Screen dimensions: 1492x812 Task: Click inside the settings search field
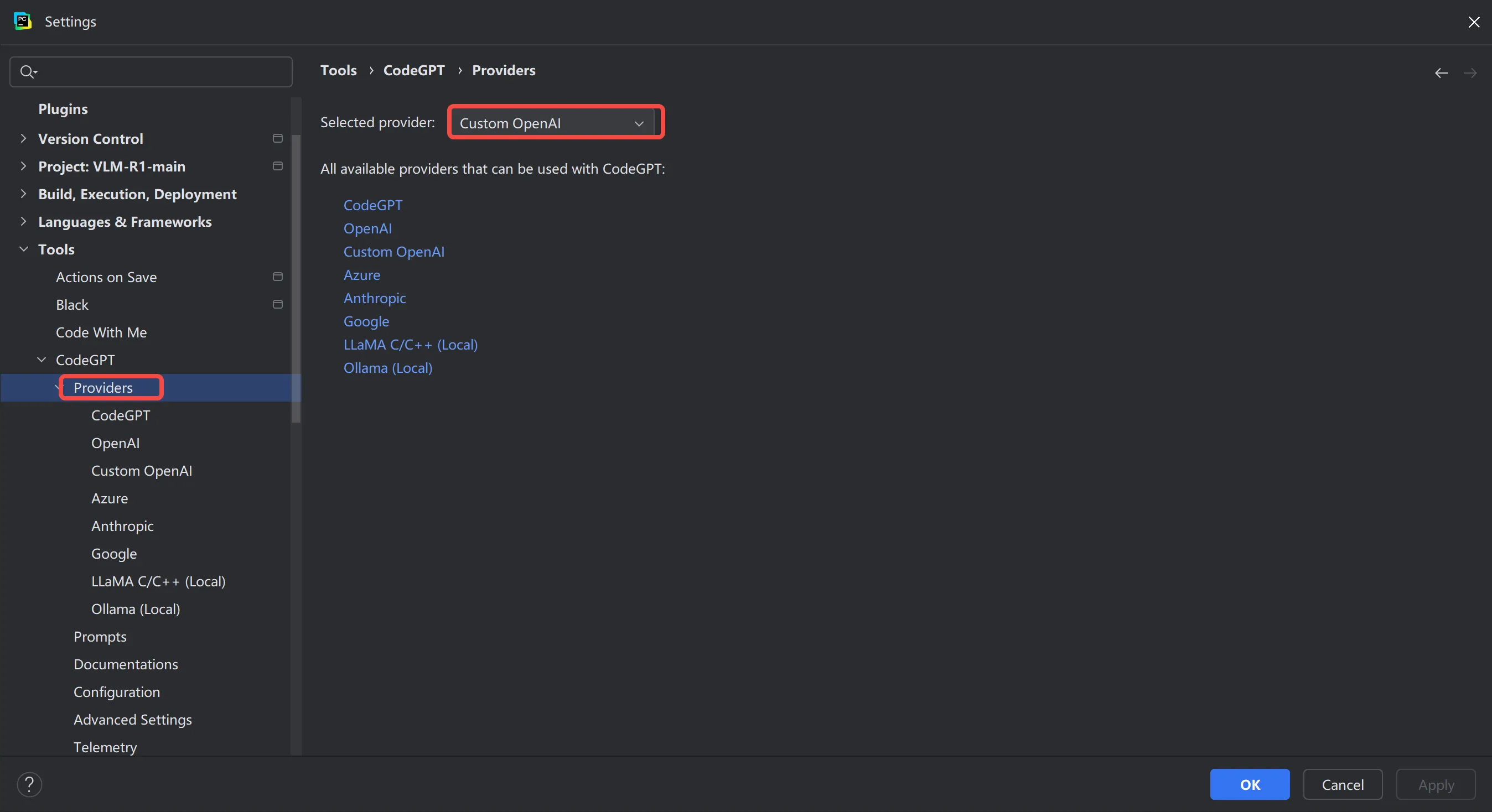(x=151, y=72)
